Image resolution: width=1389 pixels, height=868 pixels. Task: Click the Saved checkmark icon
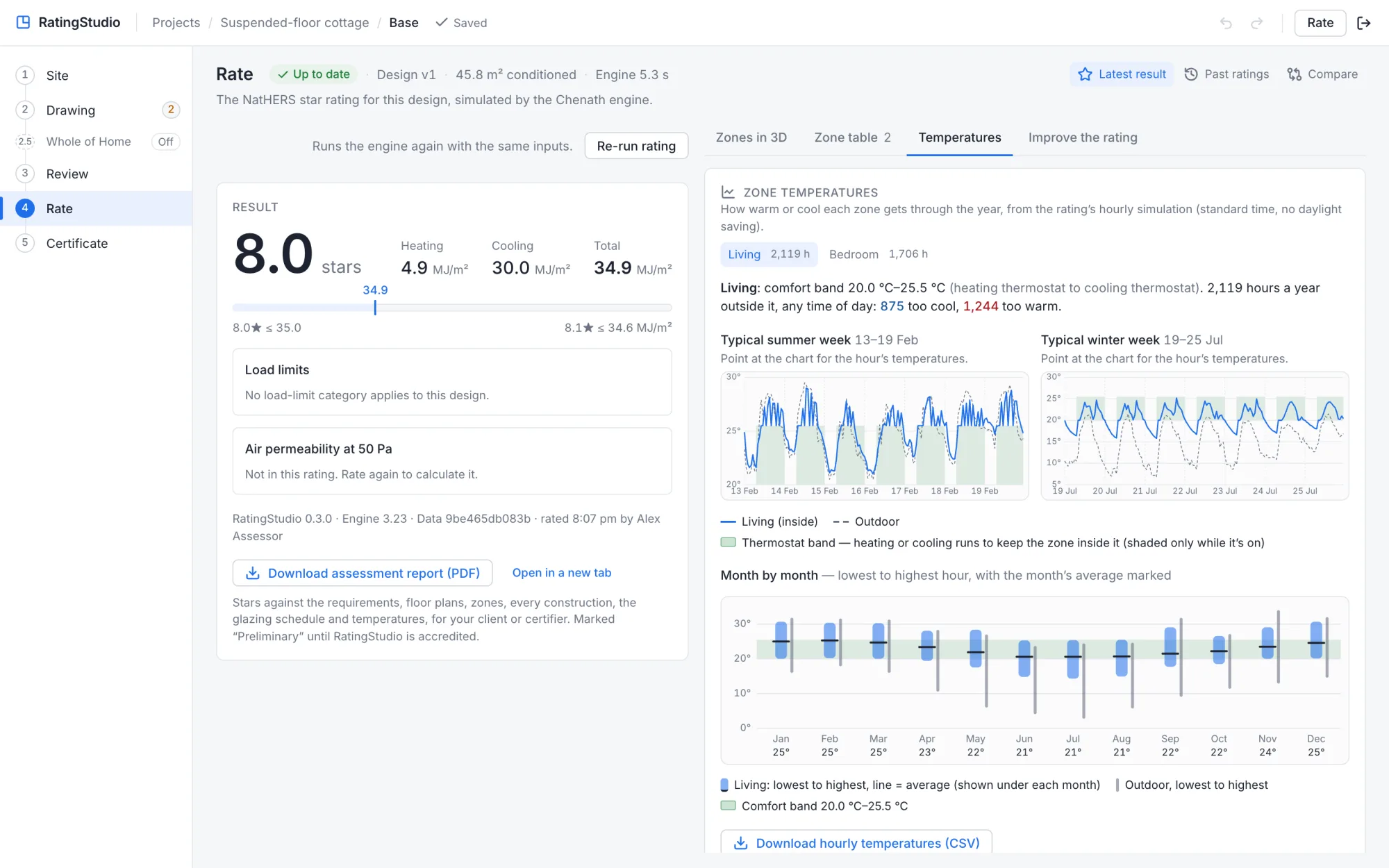441,22
